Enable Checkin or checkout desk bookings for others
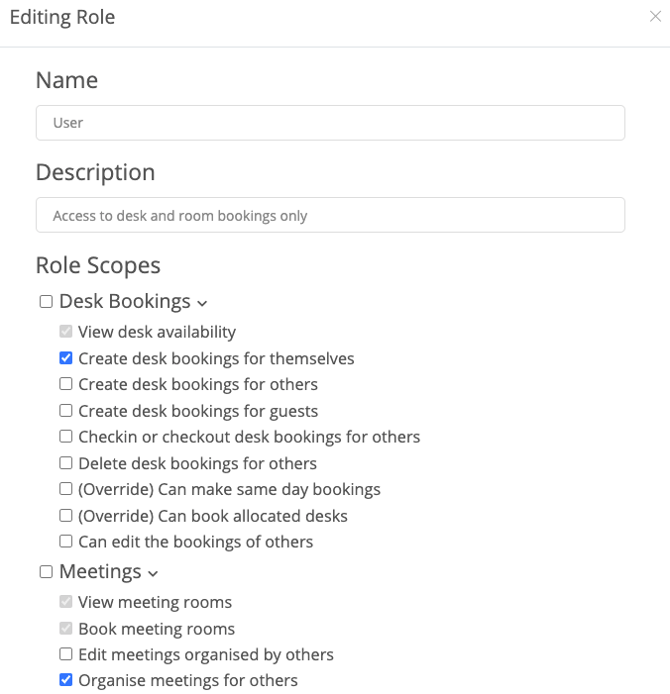The image size is (670, 694). pyautogui.click(x=66, y=437)
